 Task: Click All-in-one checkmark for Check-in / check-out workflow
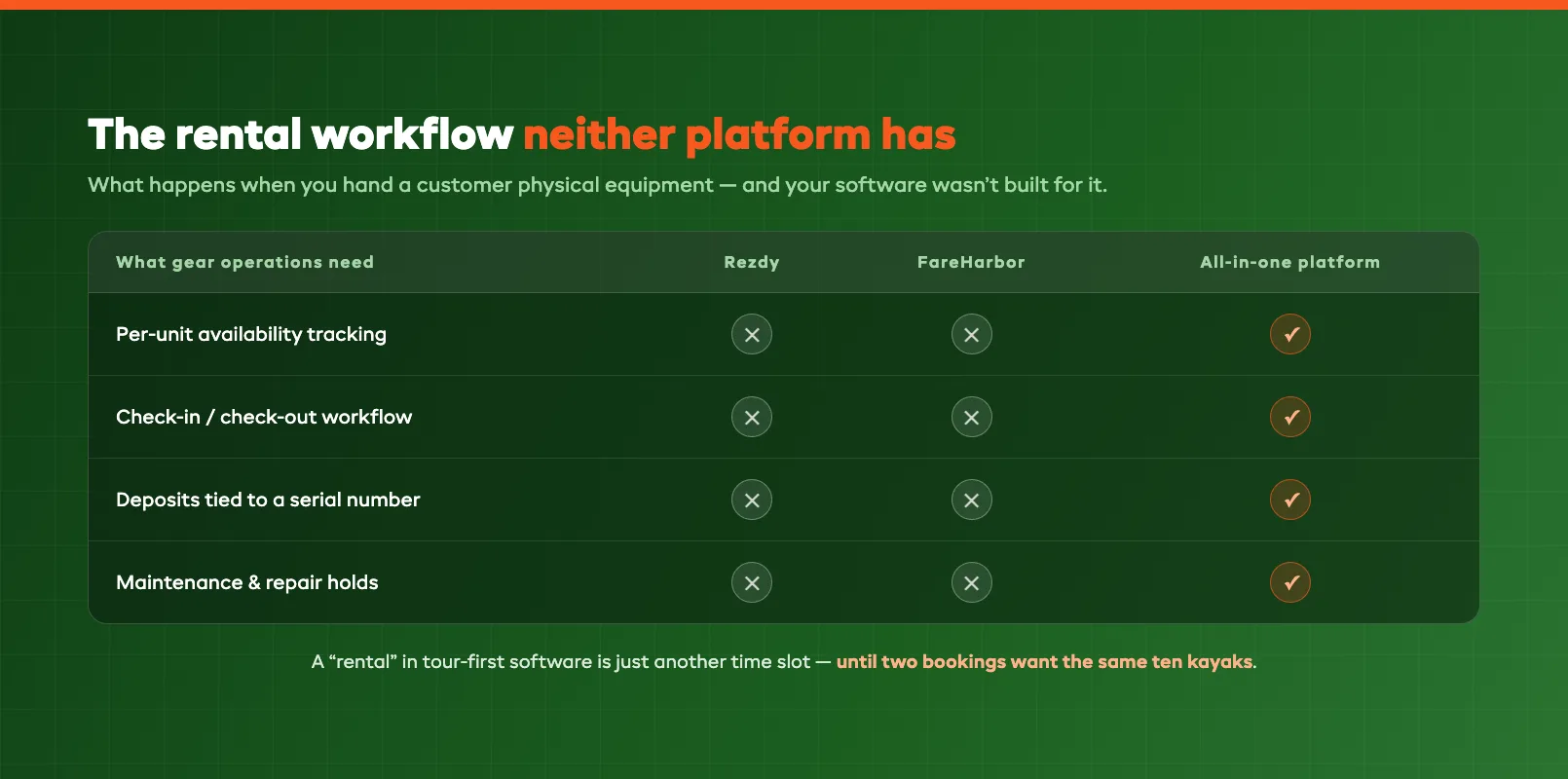tap(1290, 417)
